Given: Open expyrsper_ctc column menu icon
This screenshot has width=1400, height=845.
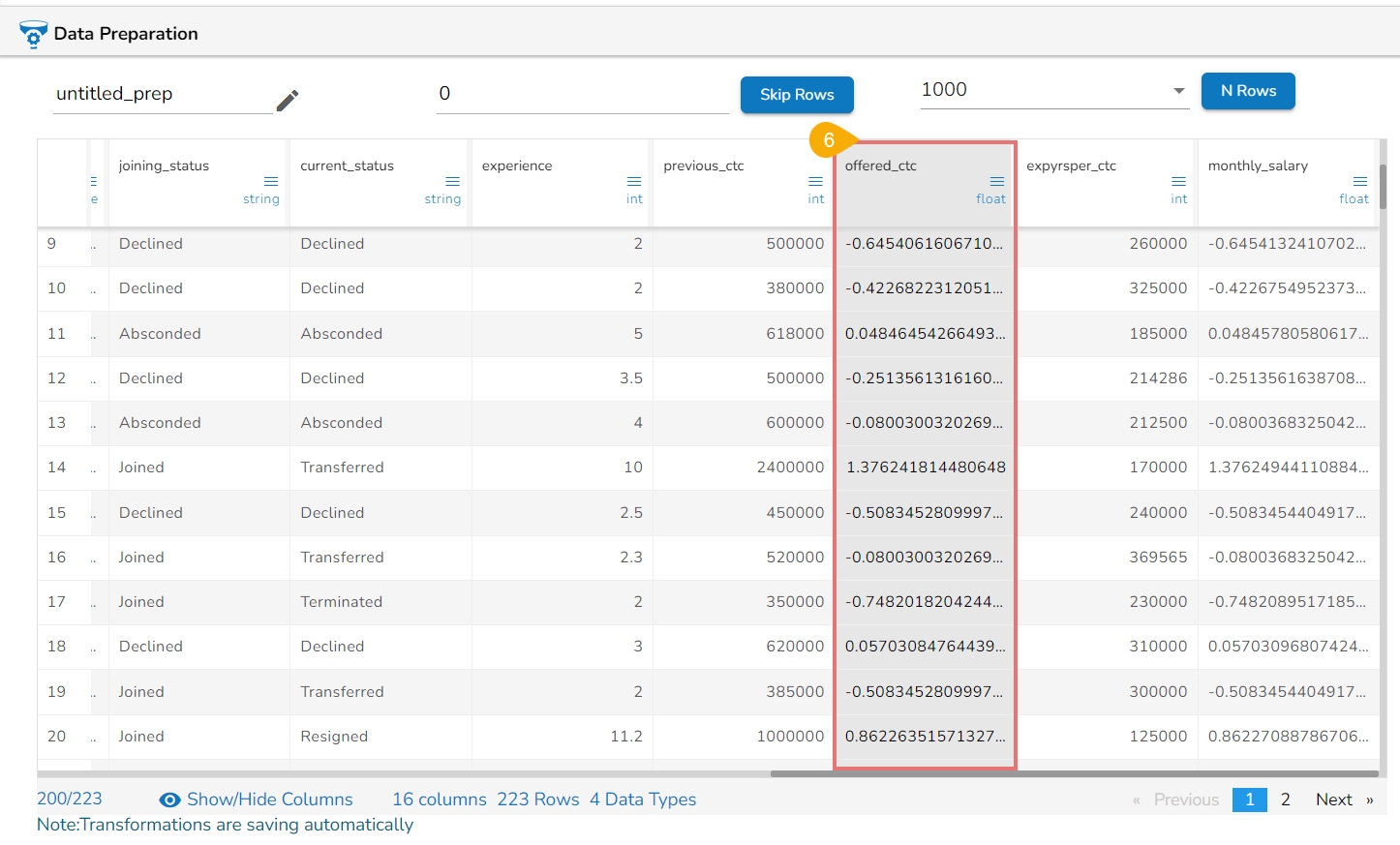Looking at the screenshot, I should coord(1178,181).
